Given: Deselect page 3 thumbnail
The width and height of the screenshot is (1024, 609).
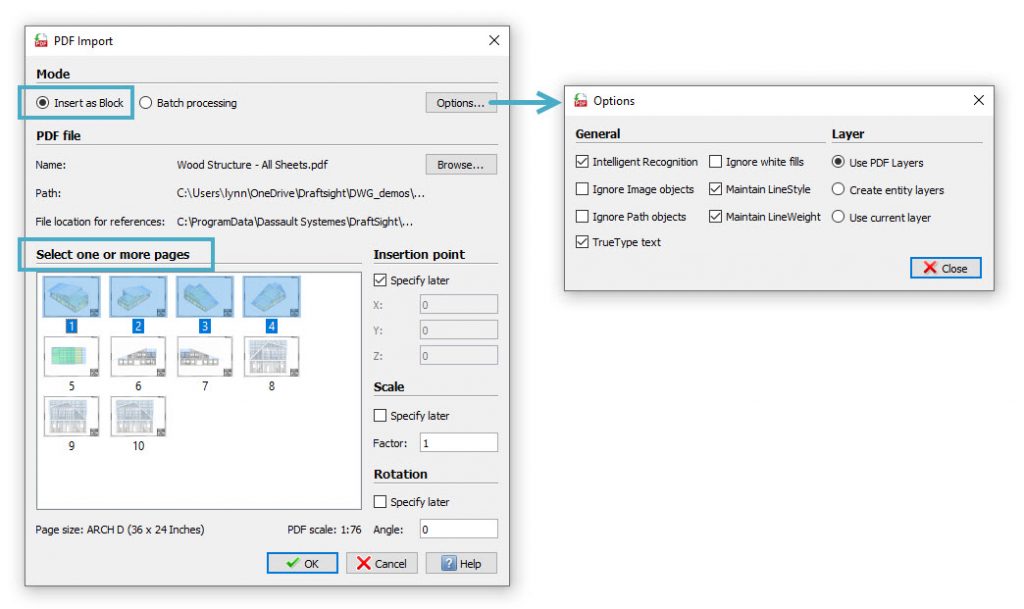Looking at the screenshot, I should click(204, 296).
